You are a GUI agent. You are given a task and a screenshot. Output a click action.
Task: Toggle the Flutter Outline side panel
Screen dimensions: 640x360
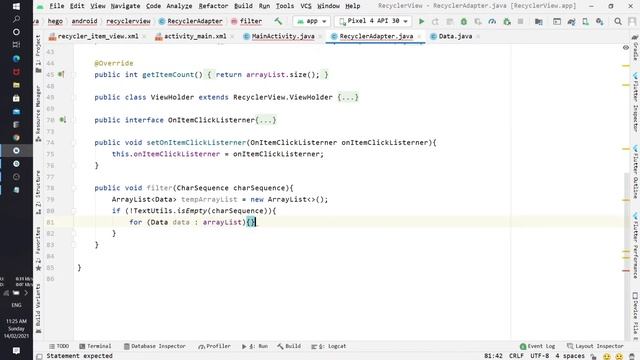click(636, 172)
